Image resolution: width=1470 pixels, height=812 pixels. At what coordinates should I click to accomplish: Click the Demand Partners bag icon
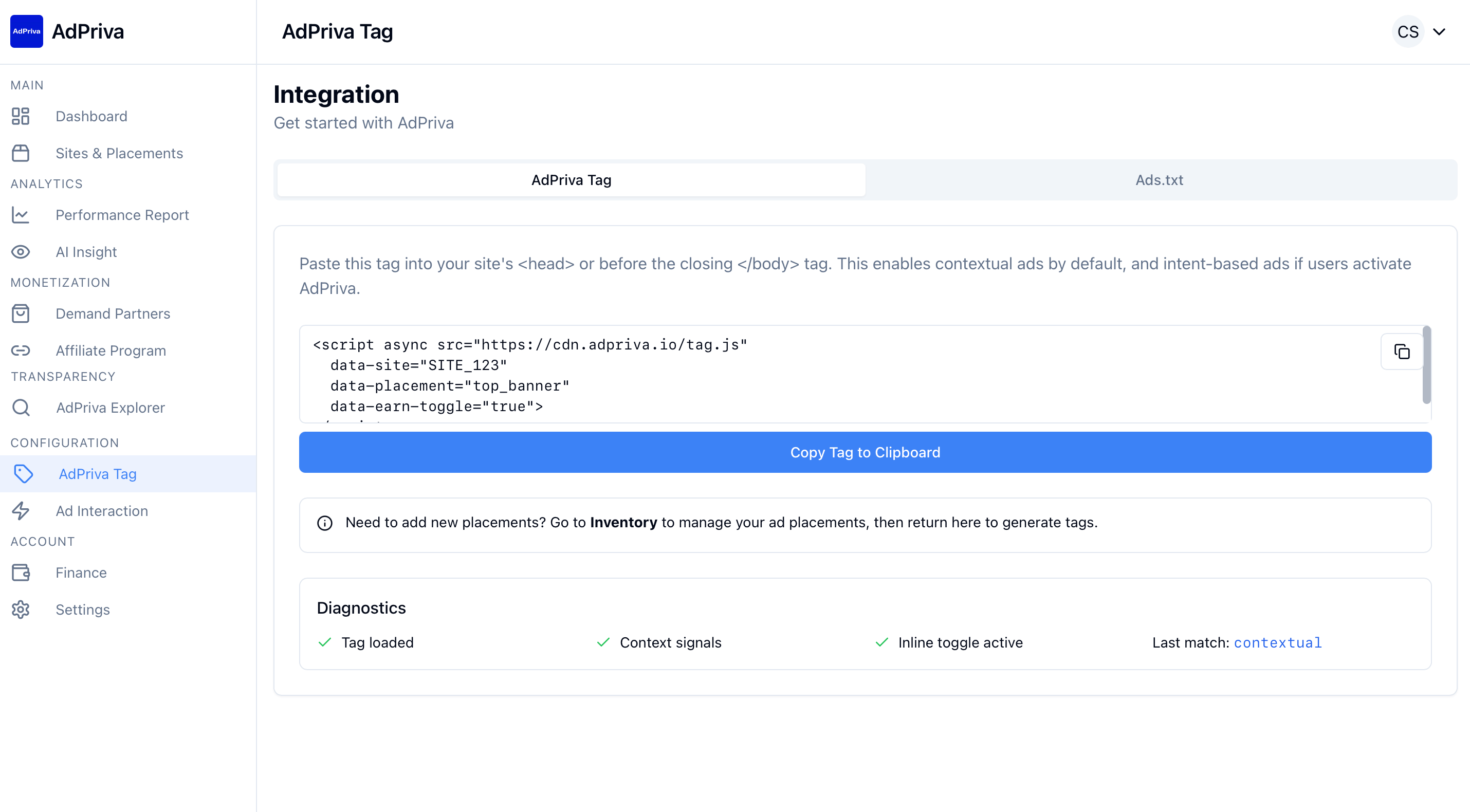pos(21,314)
